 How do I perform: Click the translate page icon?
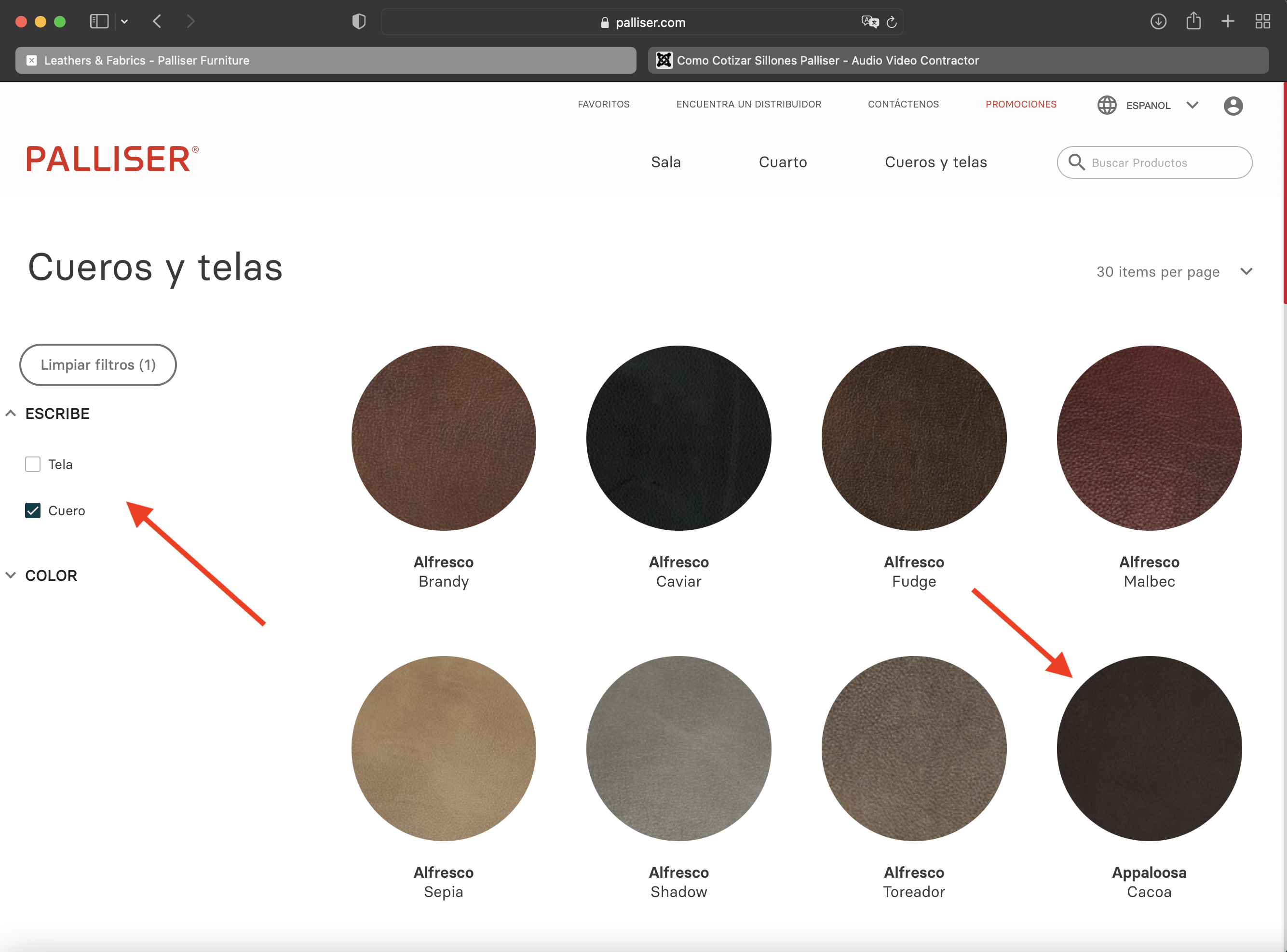pyautogui.click(x=870, y=22)
